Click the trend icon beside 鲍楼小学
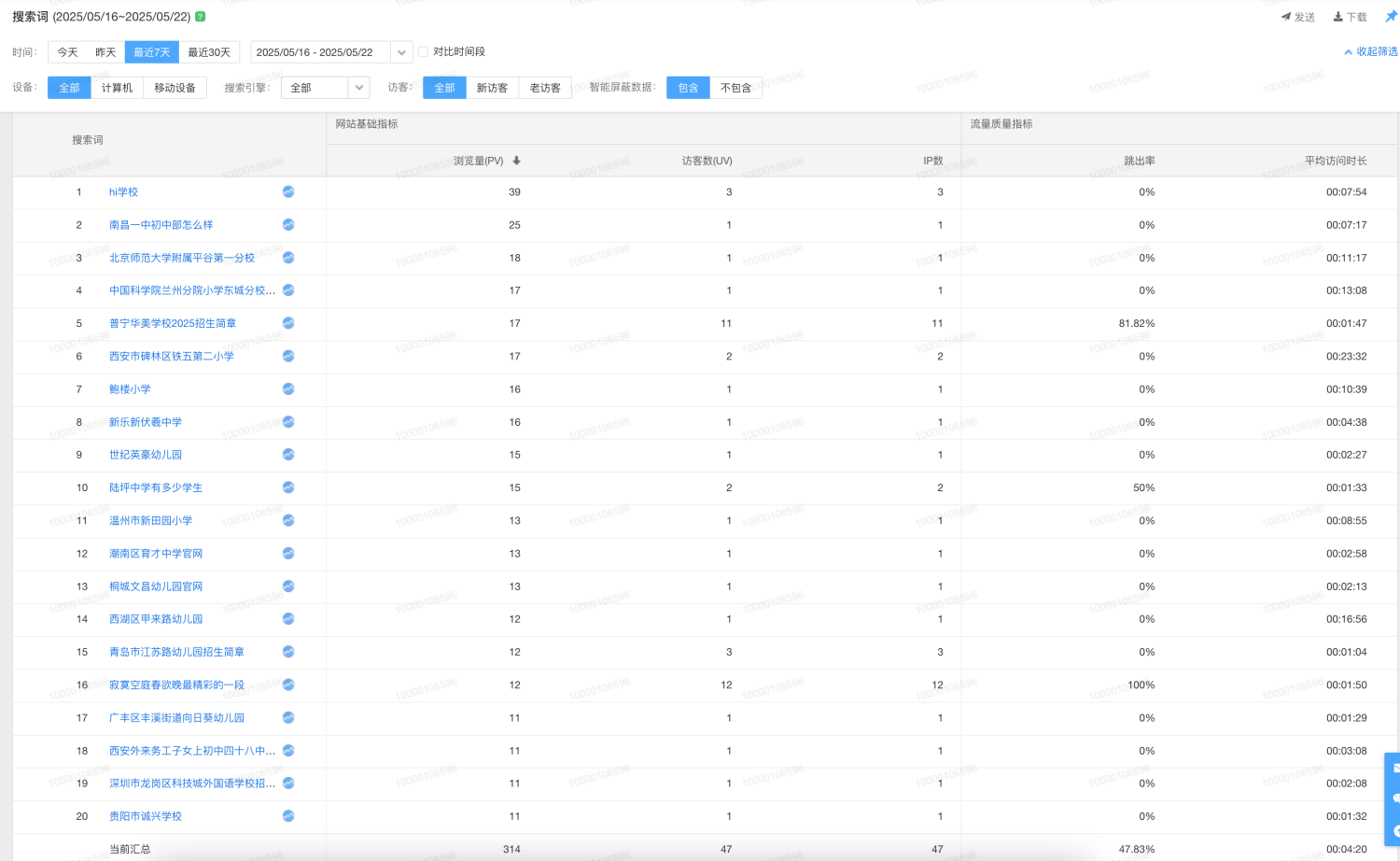This screenshot has width=1400, height=861. pos(288,388)
